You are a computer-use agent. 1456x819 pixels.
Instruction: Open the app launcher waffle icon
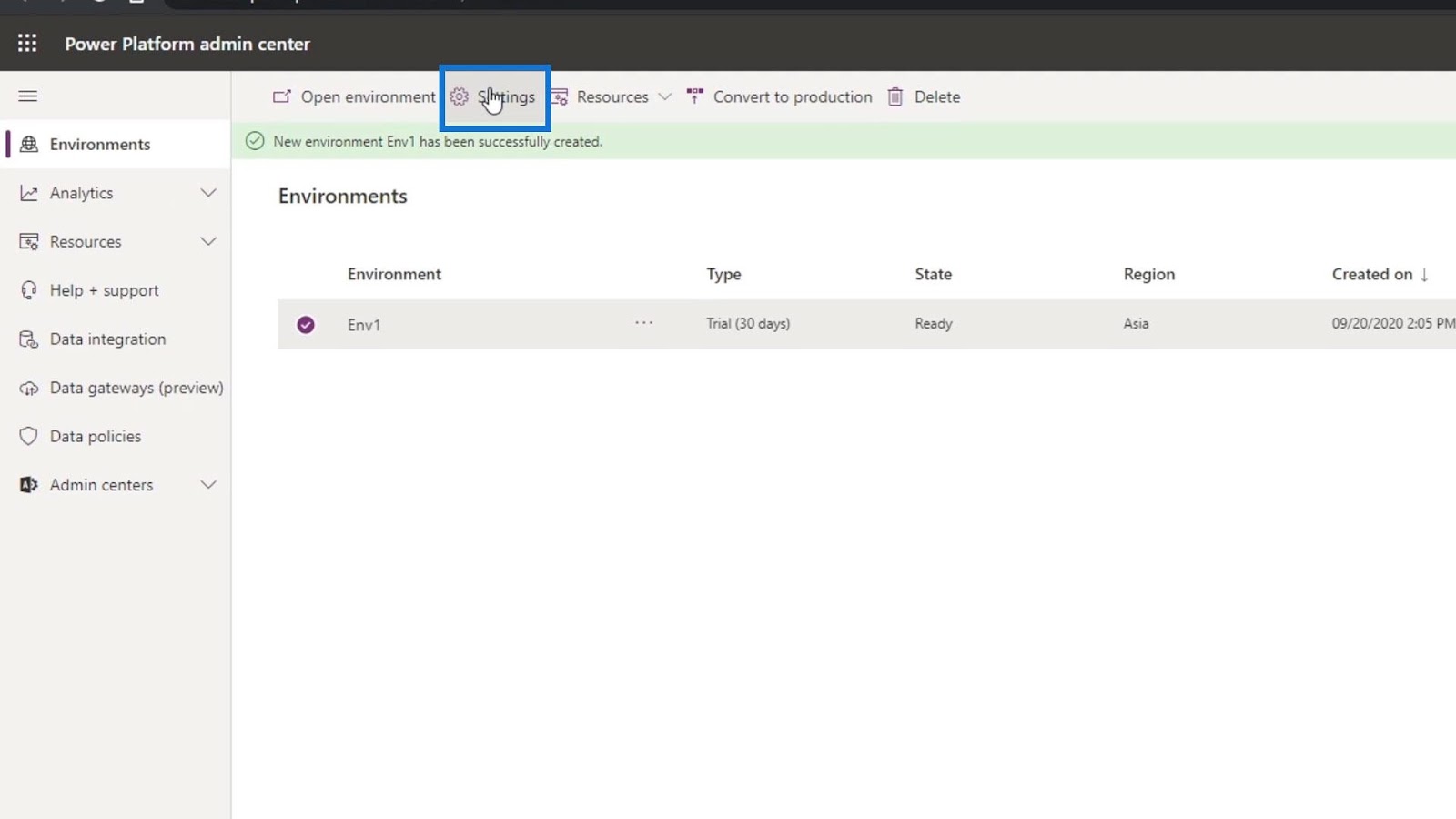pos(27,43)
